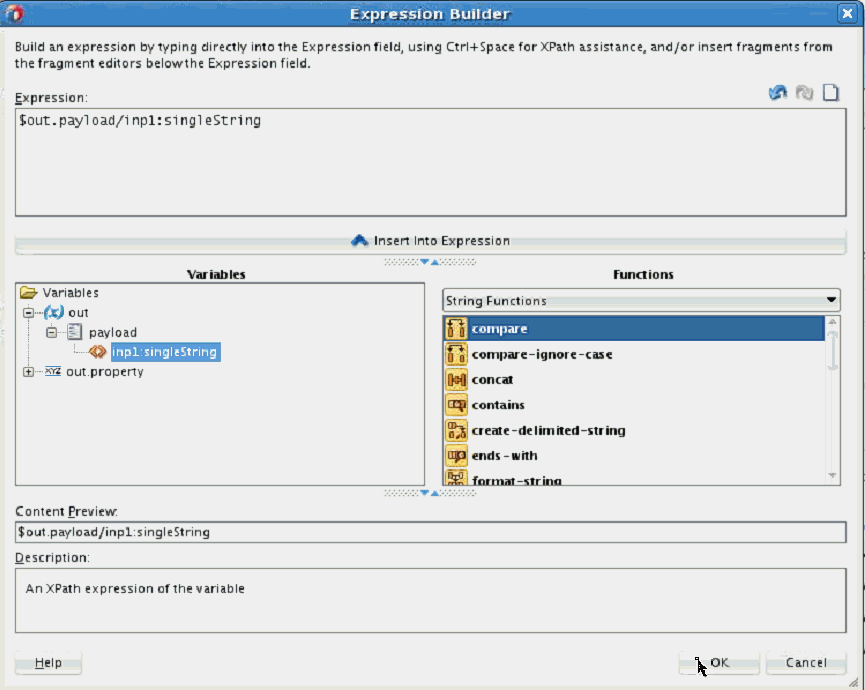Click inside the Expression text field
This screenshot has width=865, height=690.
pyautogui.click(x=430, y=160)
